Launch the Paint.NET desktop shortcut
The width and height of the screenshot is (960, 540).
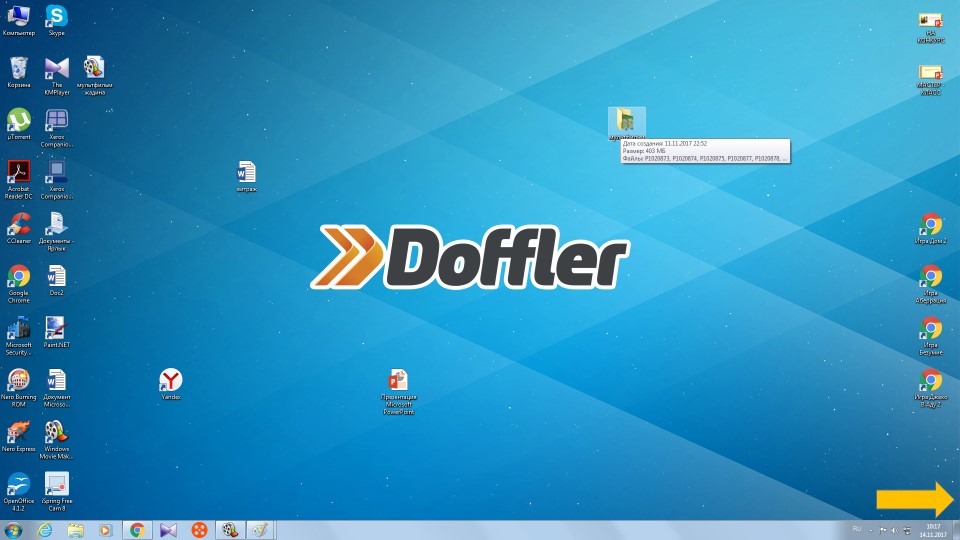coord(56,332)
